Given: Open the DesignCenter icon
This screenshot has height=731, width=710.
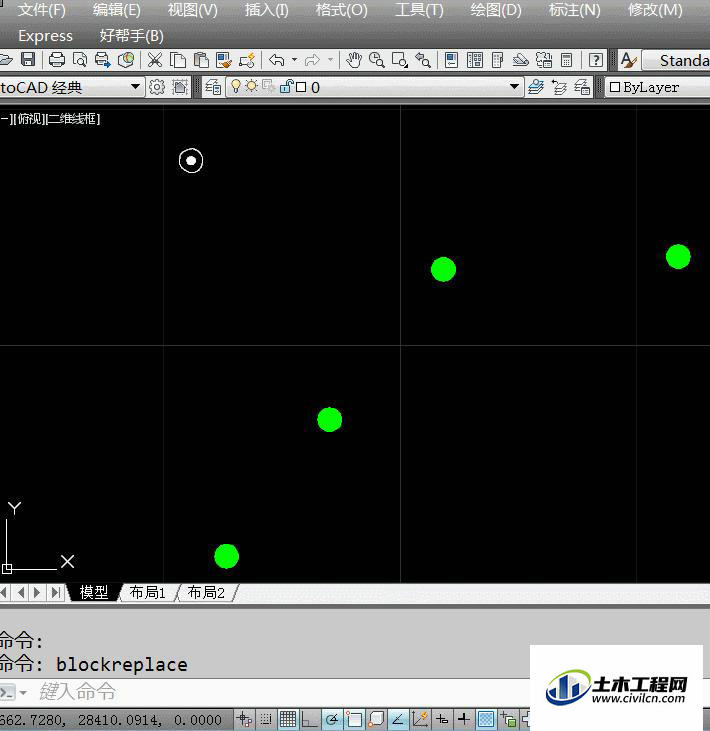Looking at the screenshot, I should point(475,60).
